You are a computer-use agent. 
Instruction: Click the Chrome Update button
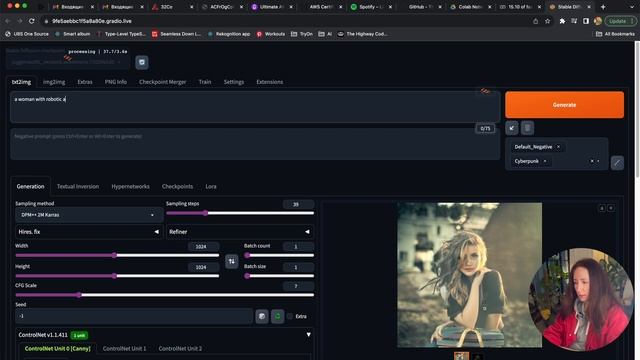click(620, 21)
